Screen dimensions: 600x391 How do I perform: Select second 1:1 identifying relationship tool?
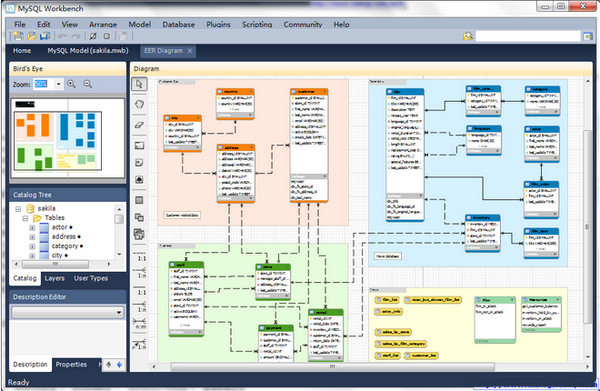140,291
